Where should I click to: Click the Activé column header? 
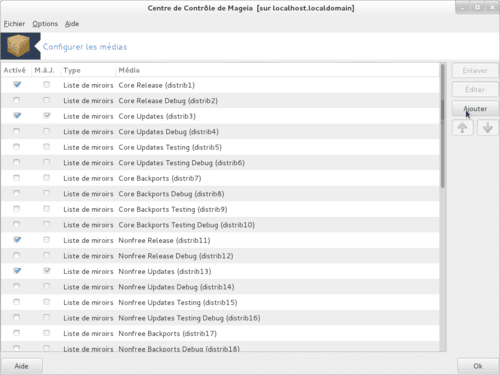[x=15, y=70]
